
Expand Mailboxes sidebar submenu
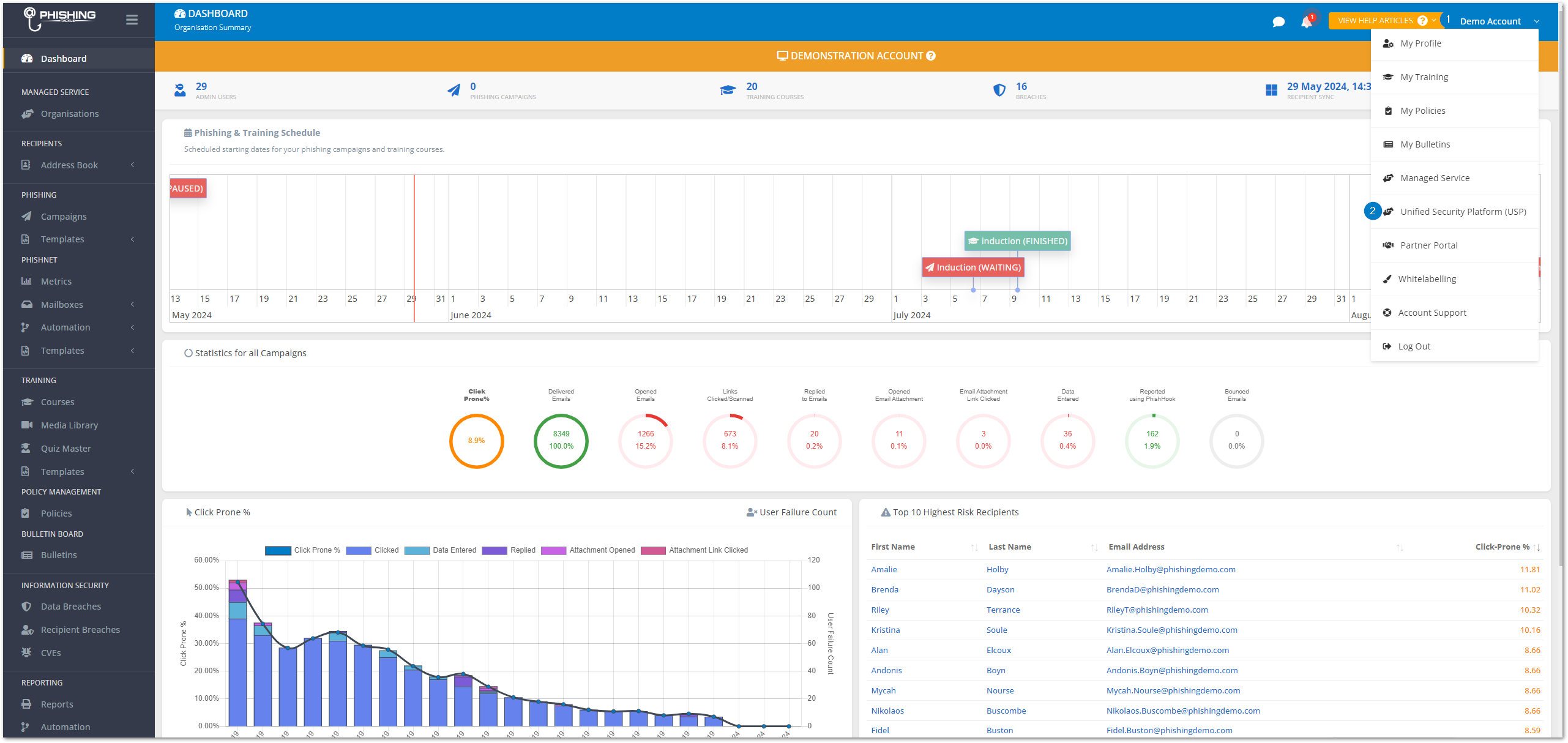(132, 305)
